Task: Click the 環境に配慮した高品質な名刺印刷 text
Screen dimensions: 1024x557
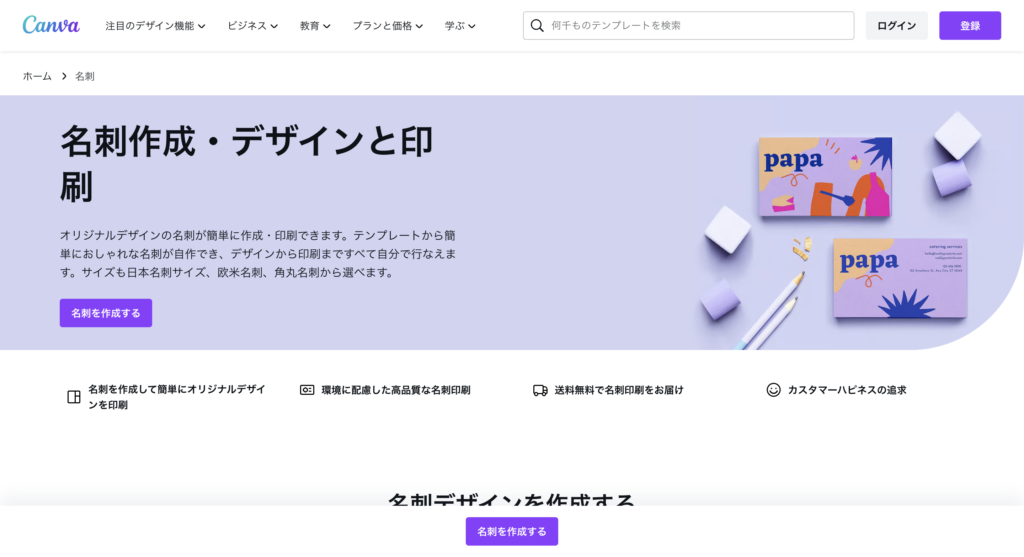Action: (396, 390)
